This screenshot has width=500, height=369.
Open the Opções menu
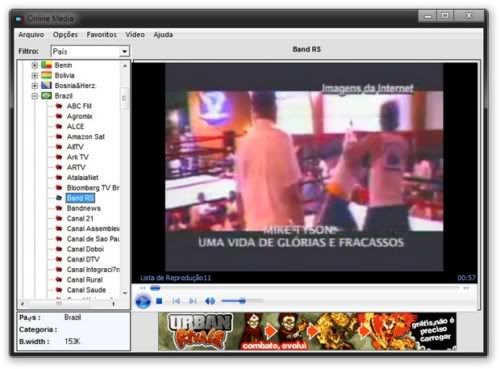click(65, 35)
